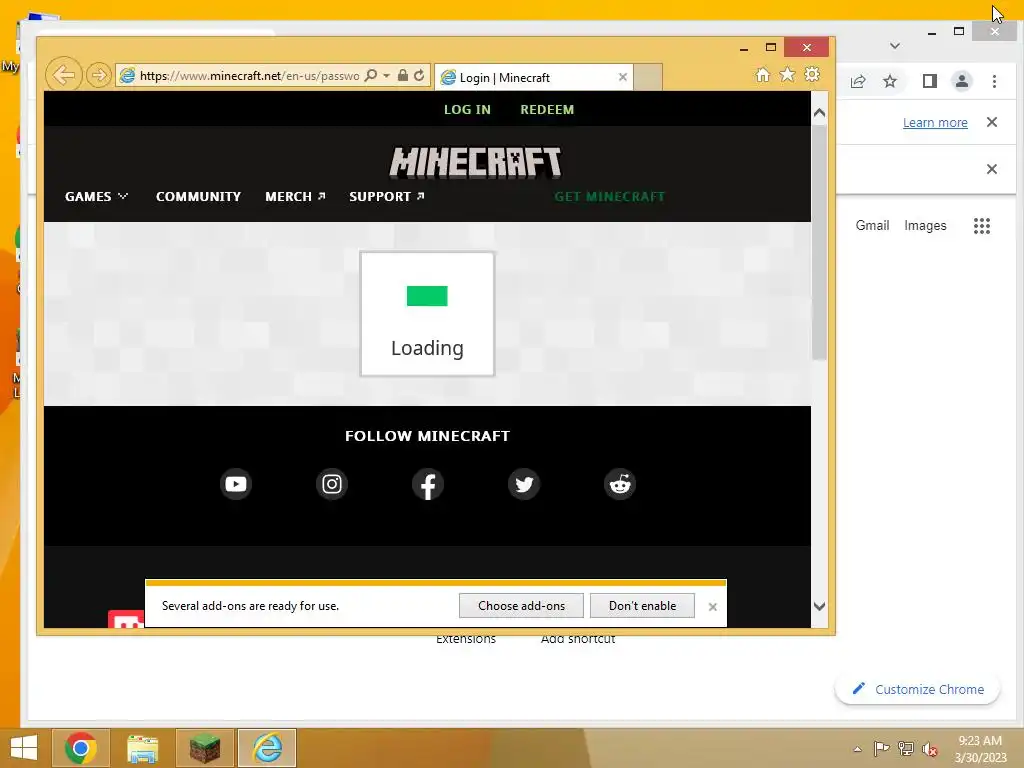The height and width of the screenshot is (768, 1024).
Task: Open File Explorer from taskbar
Action: [142, 748]
